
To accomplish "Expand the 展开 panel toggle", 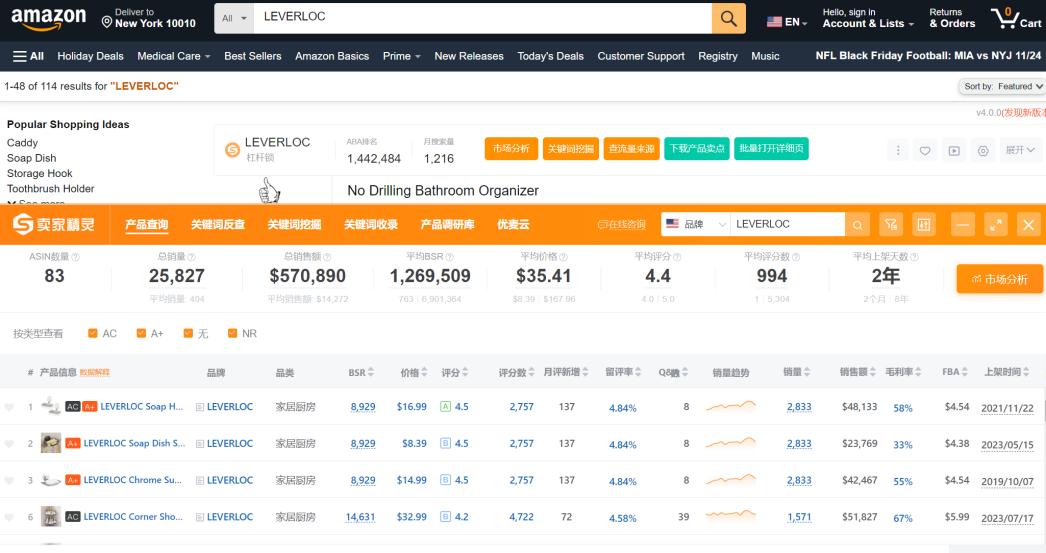I will 1020,150.
